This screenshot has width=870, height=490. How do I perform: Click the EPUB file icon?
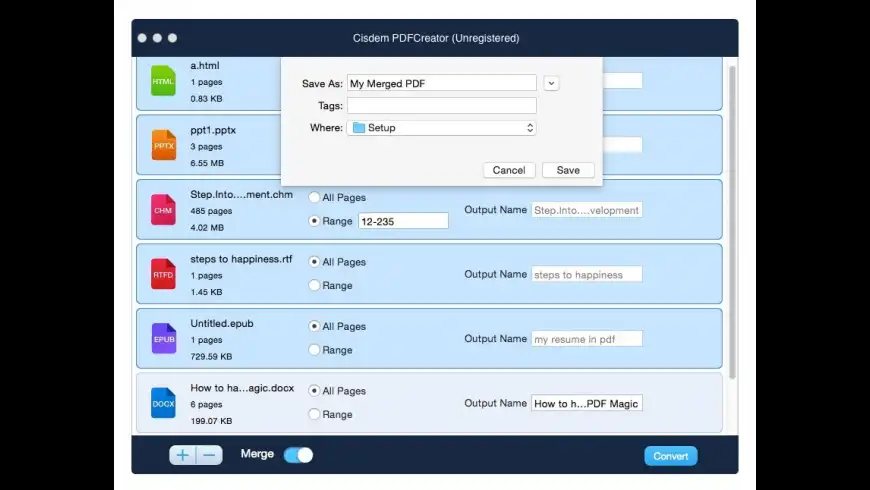click(164, 339)
